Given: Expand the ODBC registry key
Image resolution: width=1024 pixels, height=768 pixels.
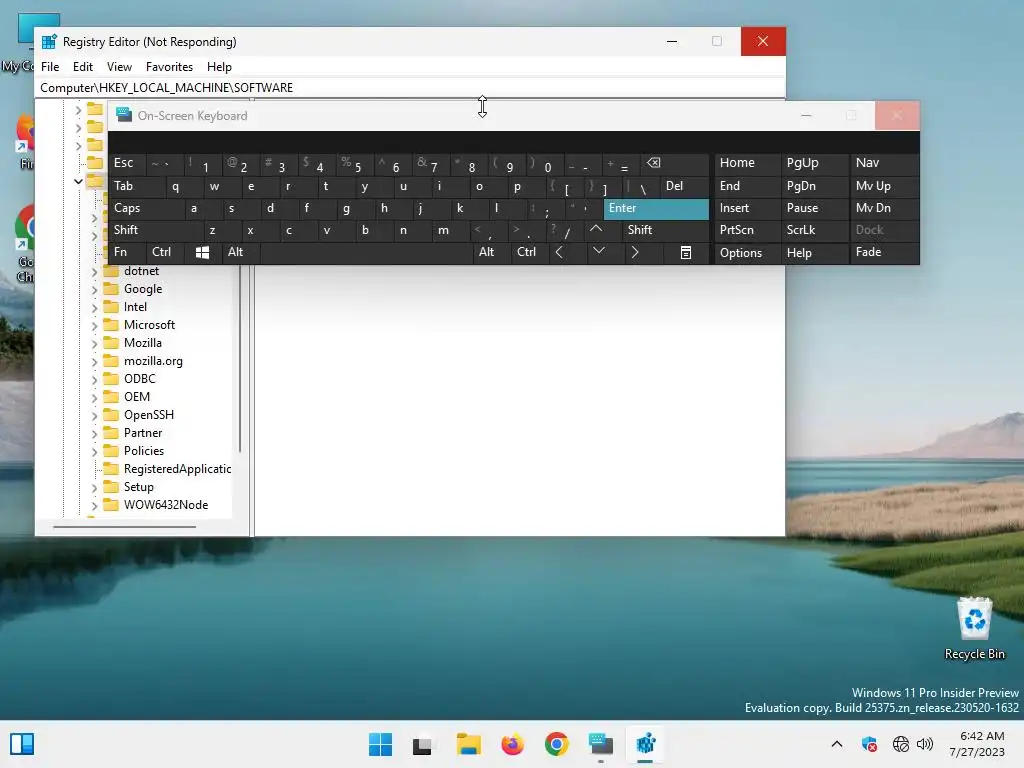Looking at the screenshot, I should point(94,379).
